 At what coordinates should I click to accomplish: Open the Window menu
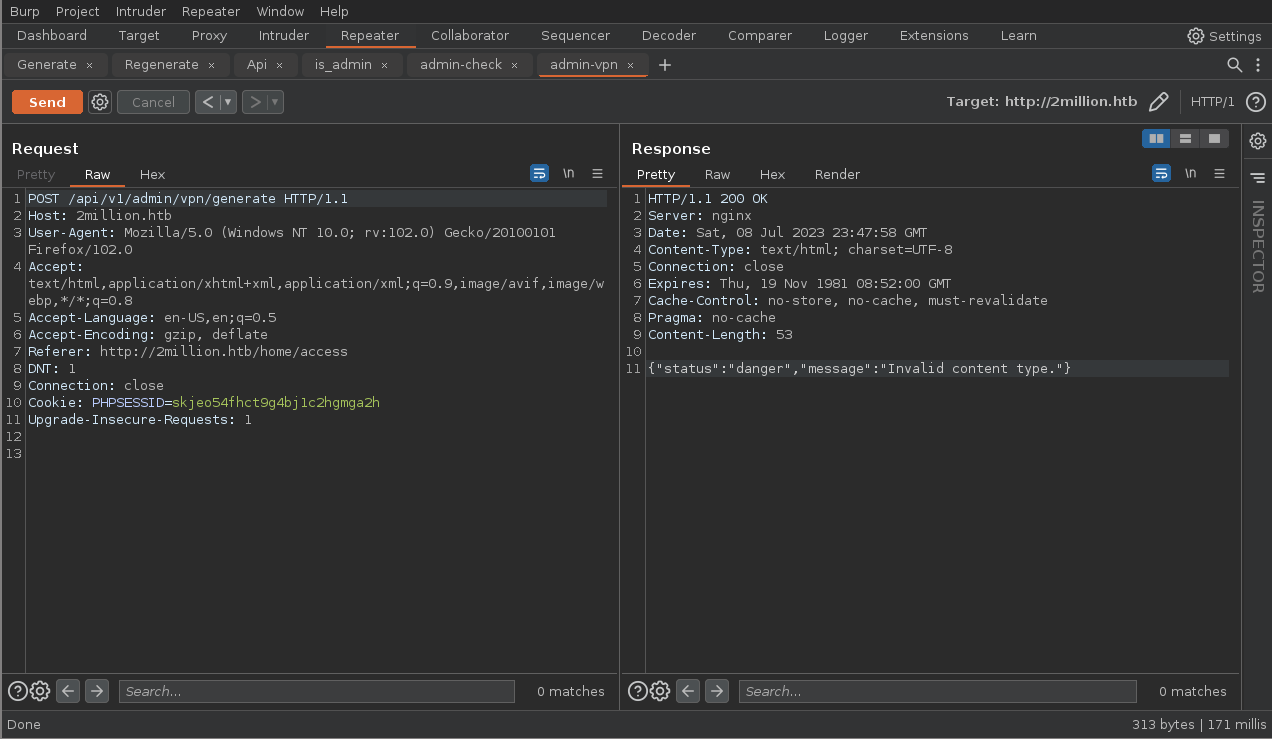coord(280,11)
